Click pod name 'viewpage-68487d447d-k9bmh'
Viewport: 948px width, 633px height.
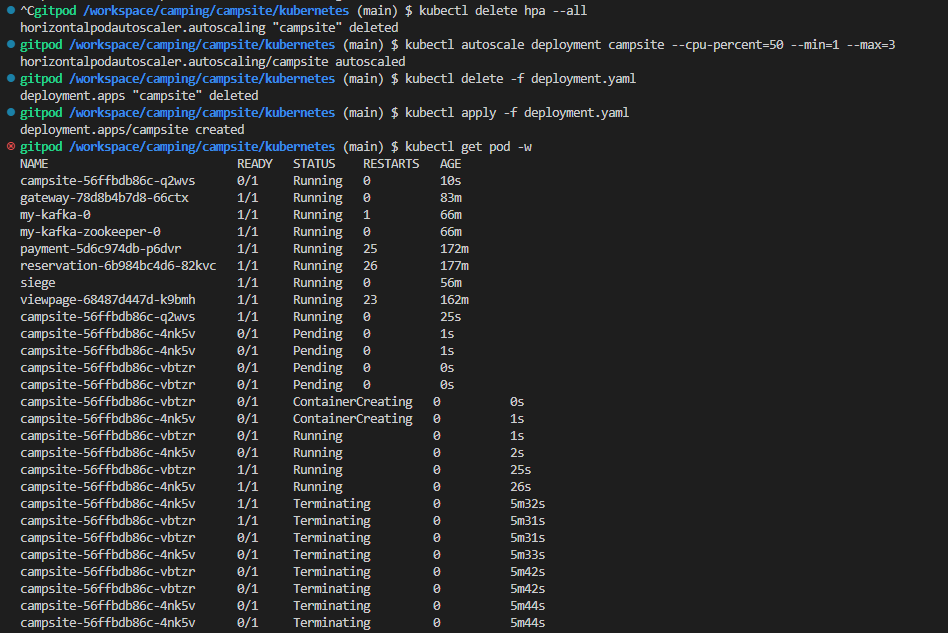[x=108, y=299]
